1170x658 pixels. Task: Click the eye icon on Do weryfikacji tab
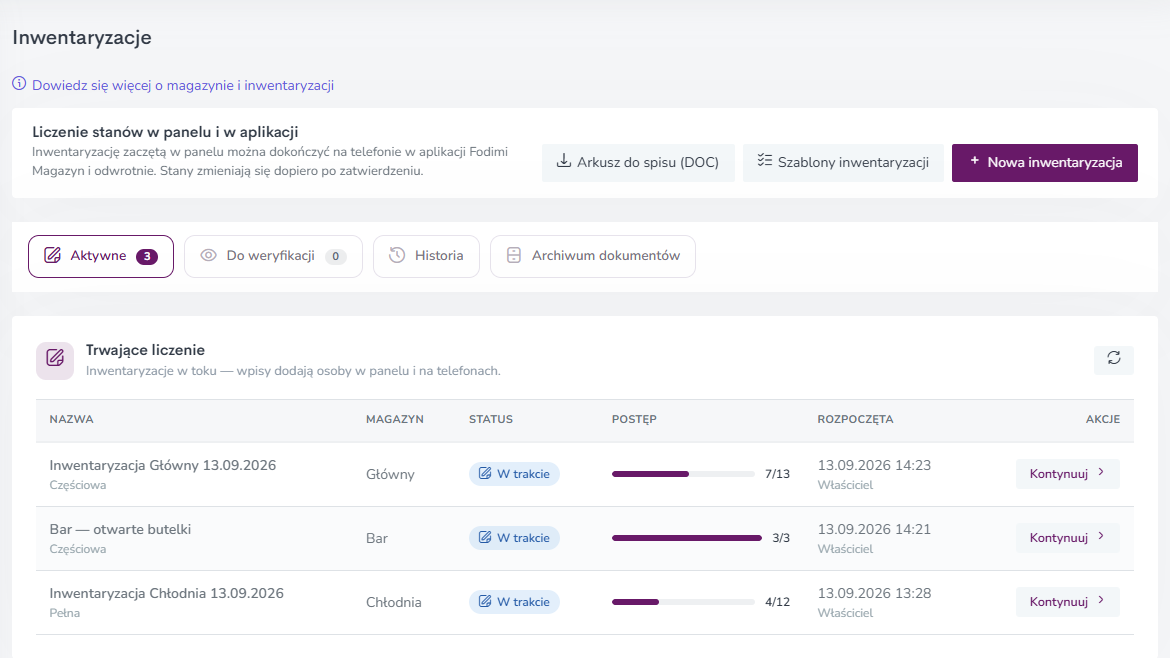[208, 255]
